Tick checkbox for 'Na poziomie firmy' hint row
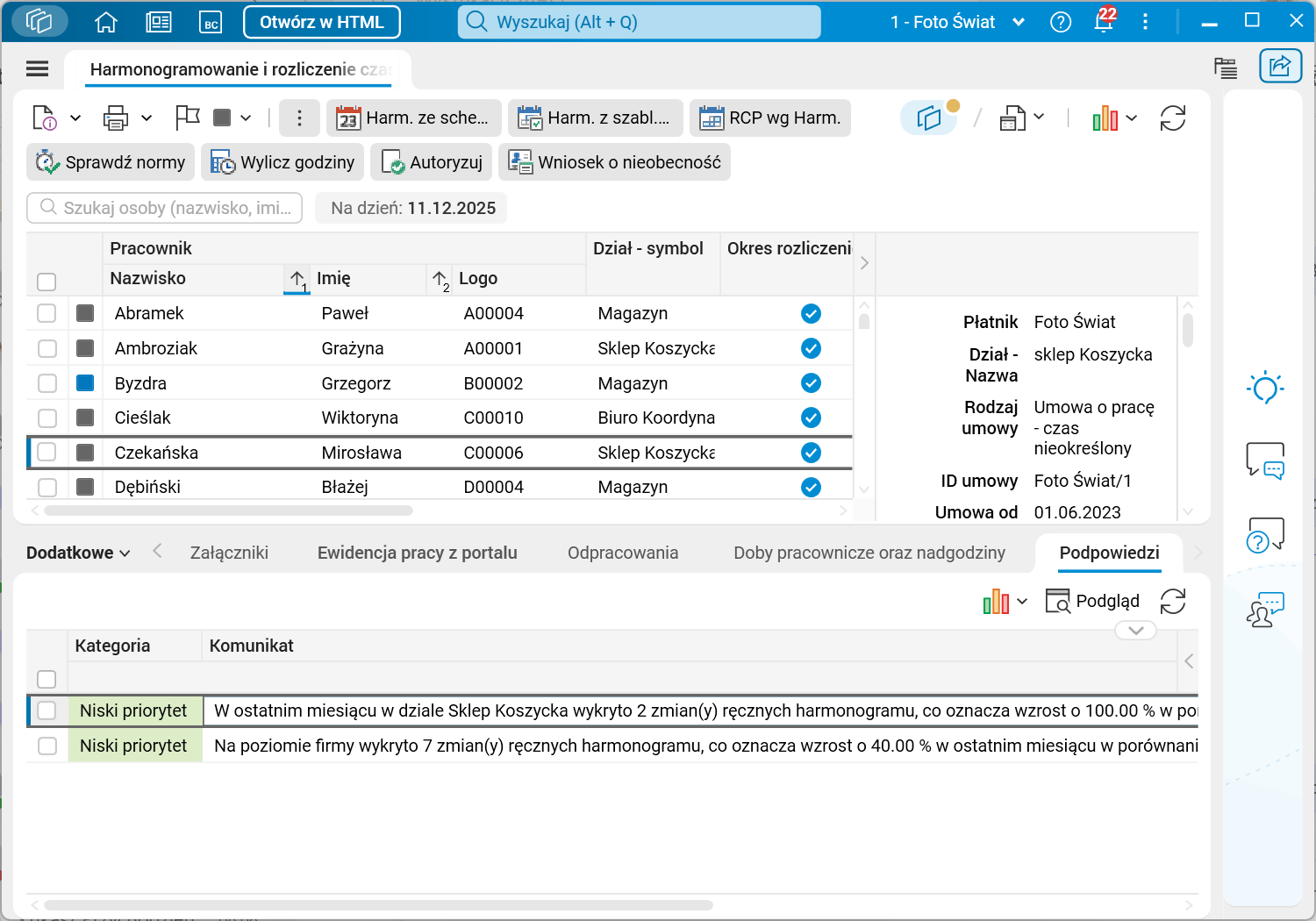This screenshot has width=1316, height=921. coord(47,746)
